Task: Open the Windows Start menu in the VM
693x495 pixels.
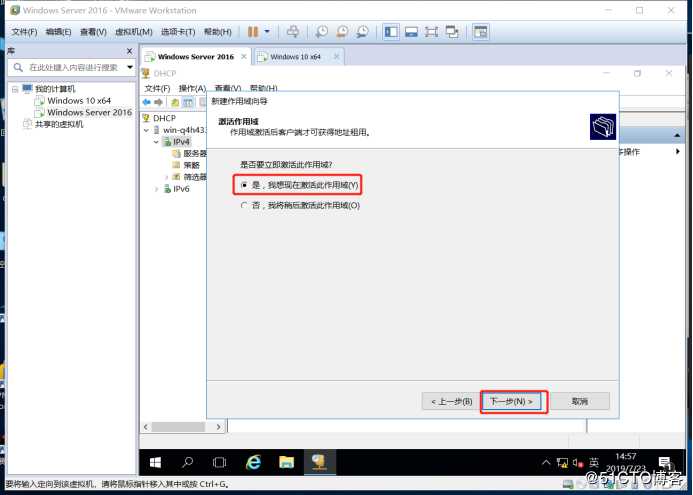Action: [x=155, y=462]
